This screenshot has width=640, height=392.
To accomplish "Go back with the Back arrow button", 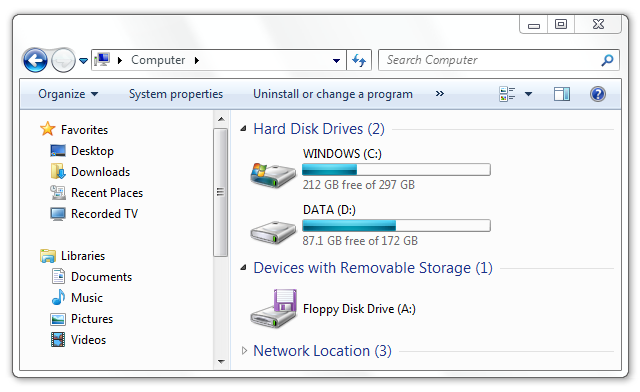I will [x=35, y=60].
